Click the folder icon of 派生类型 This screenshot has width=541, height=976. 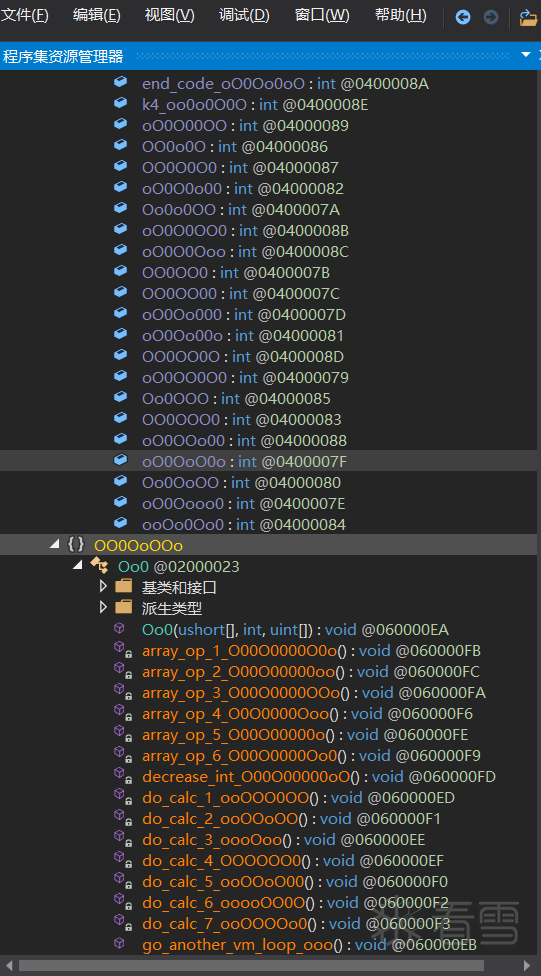coord(124,608)
